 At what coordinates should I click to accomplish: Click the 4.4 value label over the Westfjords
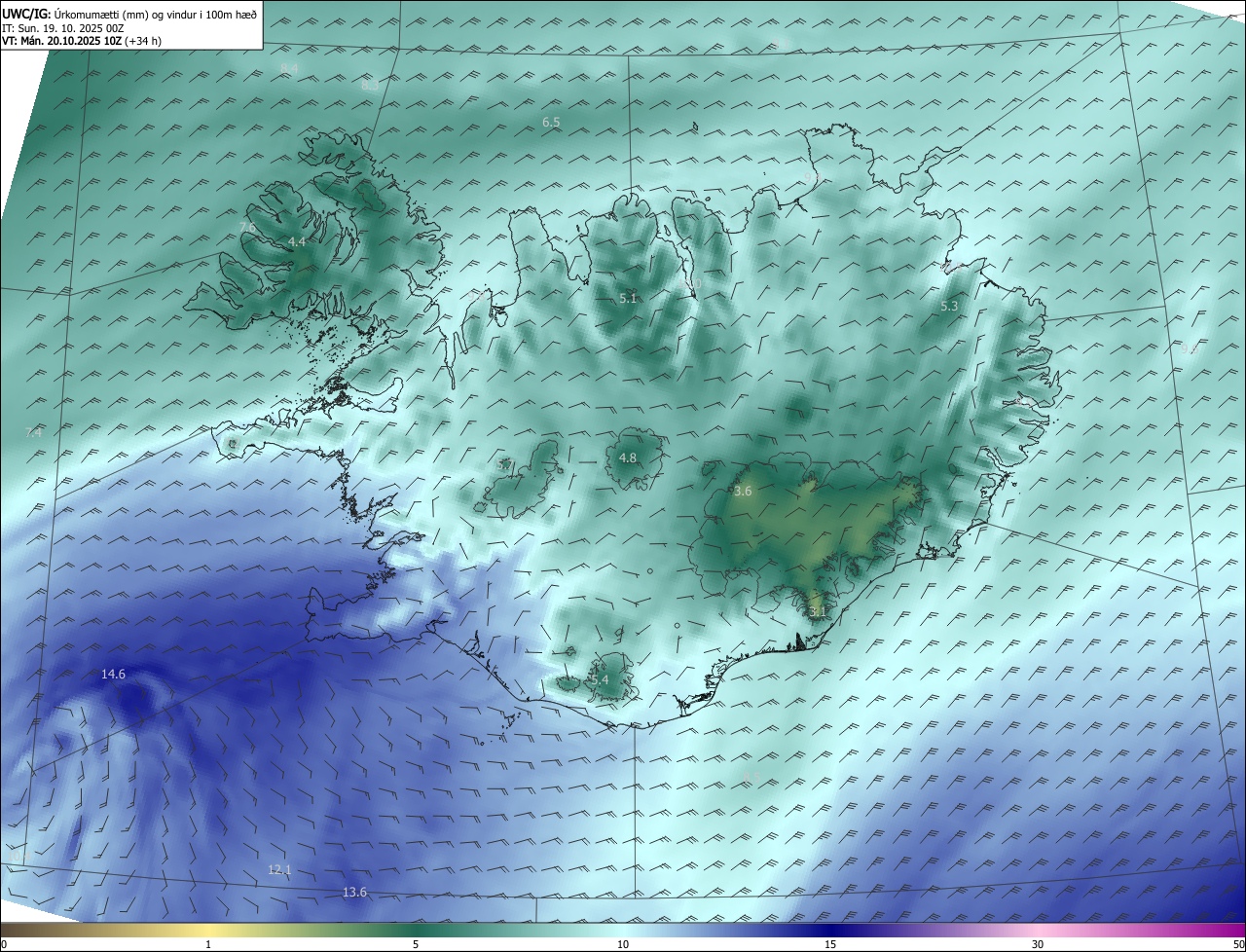(297, 241)
